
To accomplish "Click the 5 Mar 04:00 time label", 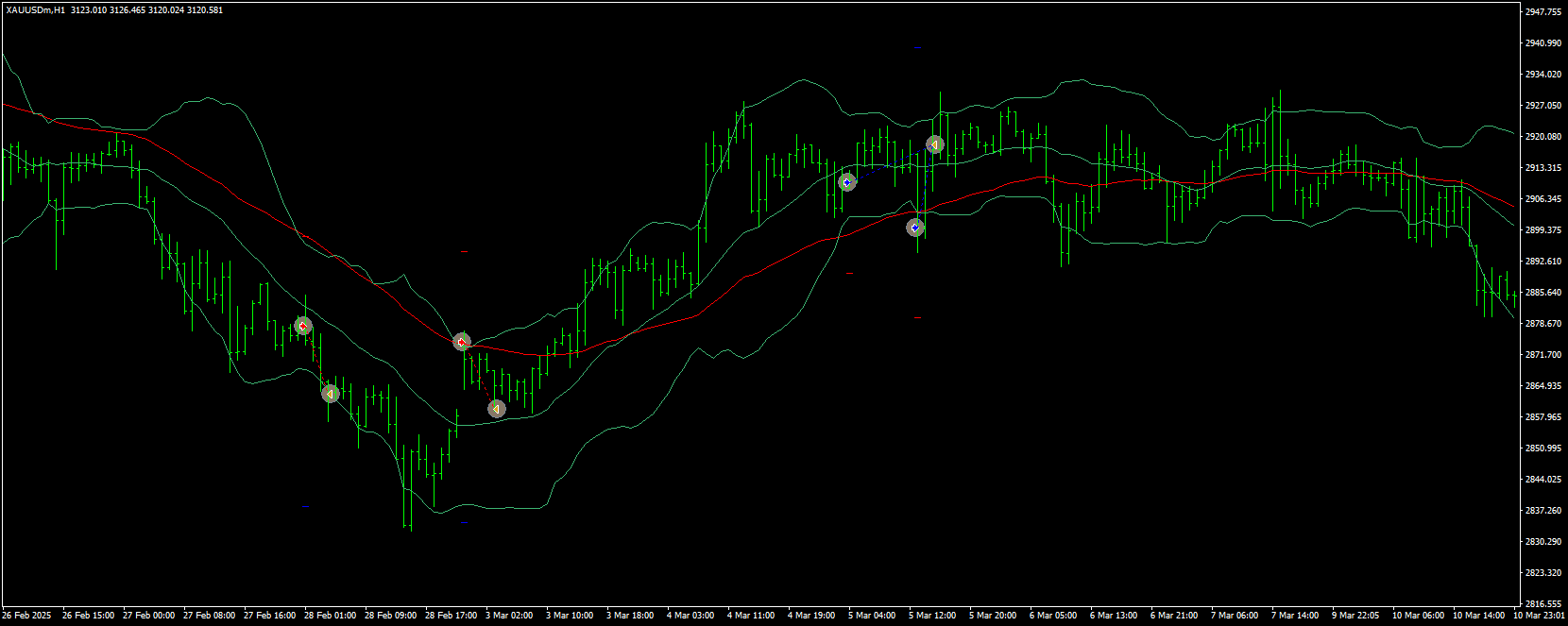I will (872, 616).
